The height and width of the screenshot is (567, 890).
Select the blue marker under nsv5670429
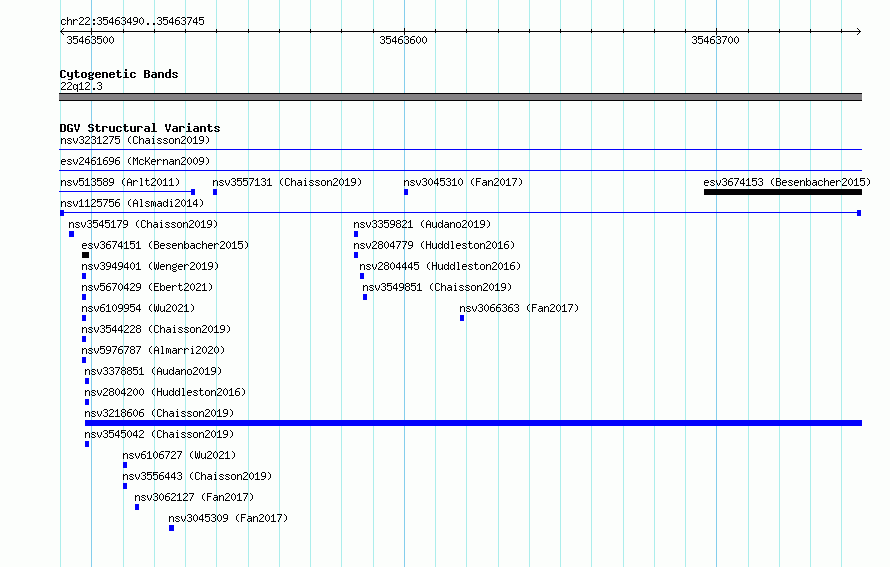click(x=84, y=297)
